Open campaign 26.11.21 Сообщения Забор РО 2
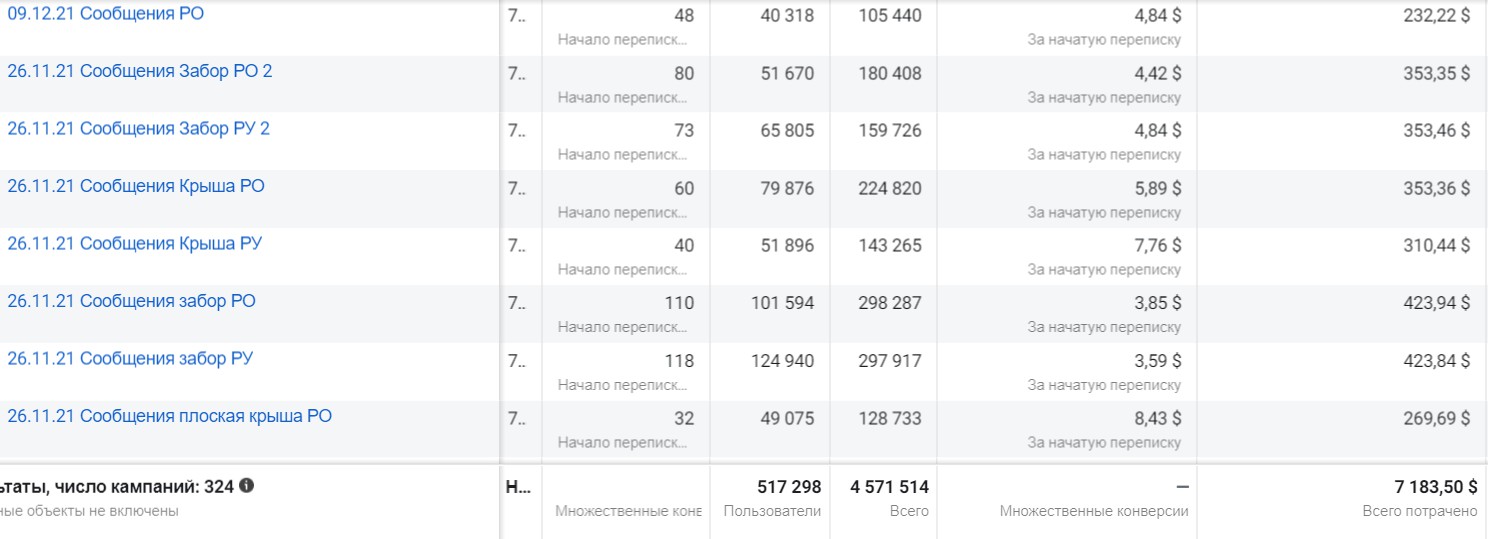This screenshot has height=539, width=1488. click(x=139, y=71)
